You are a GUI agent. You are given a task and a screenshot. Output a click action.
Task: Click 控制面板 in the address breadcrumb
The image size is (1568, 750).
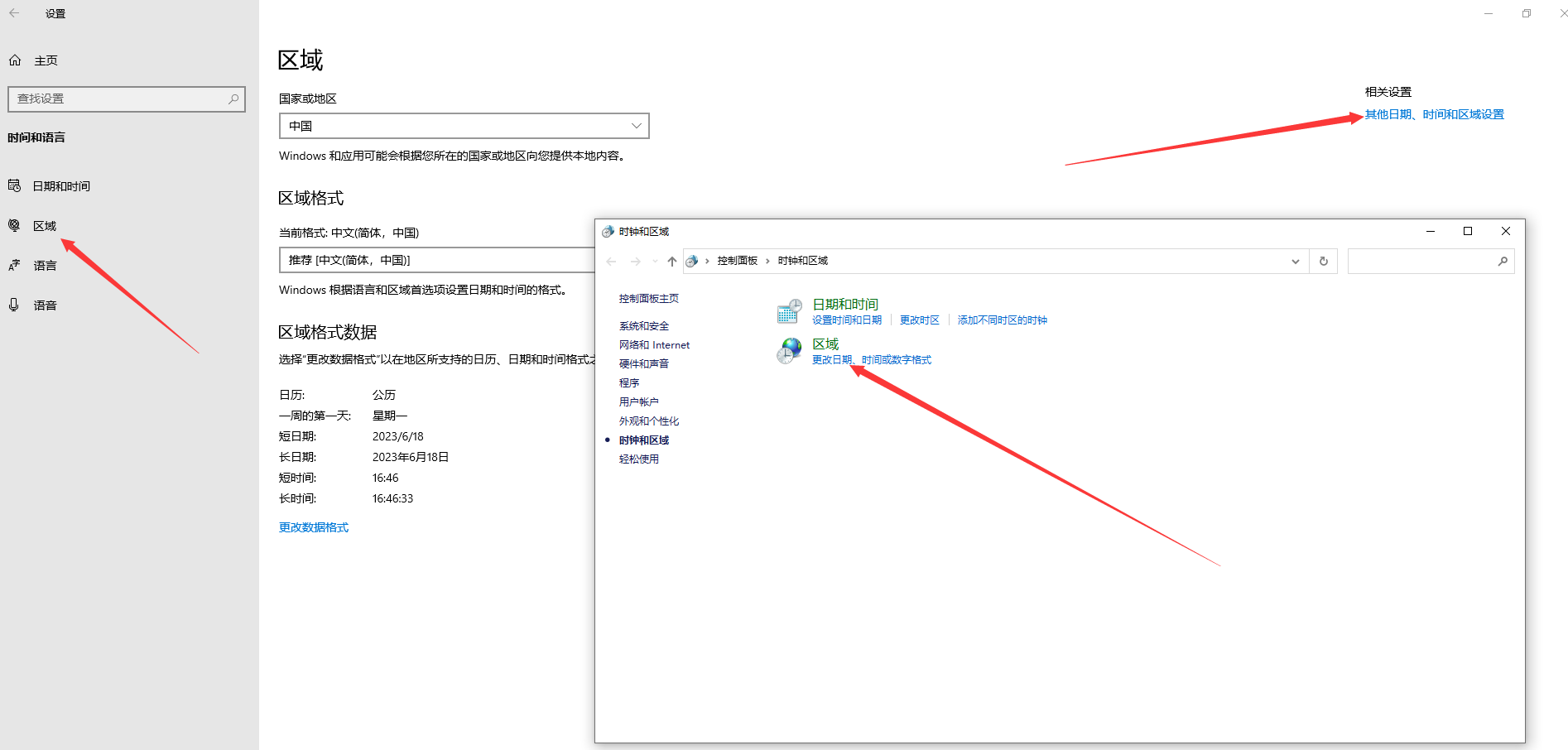(x=738, y=261)
